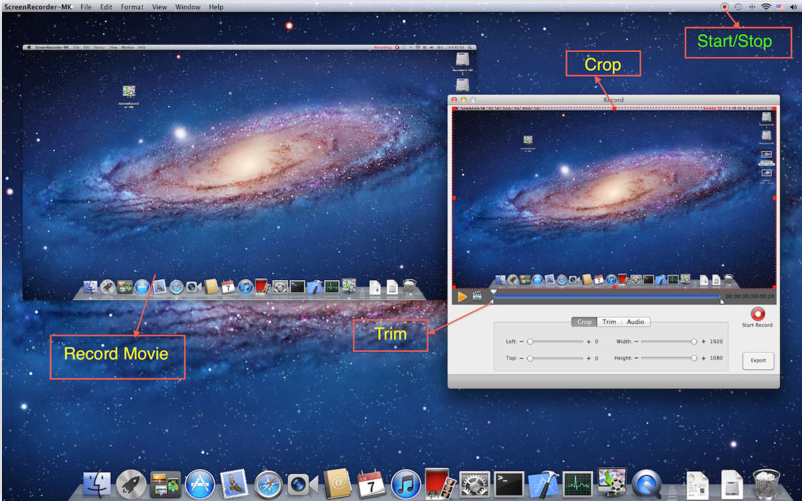The height and width of the screenshot is (501, 802).
Task: Click the video preview in Record window
Action: click(614, 198)
